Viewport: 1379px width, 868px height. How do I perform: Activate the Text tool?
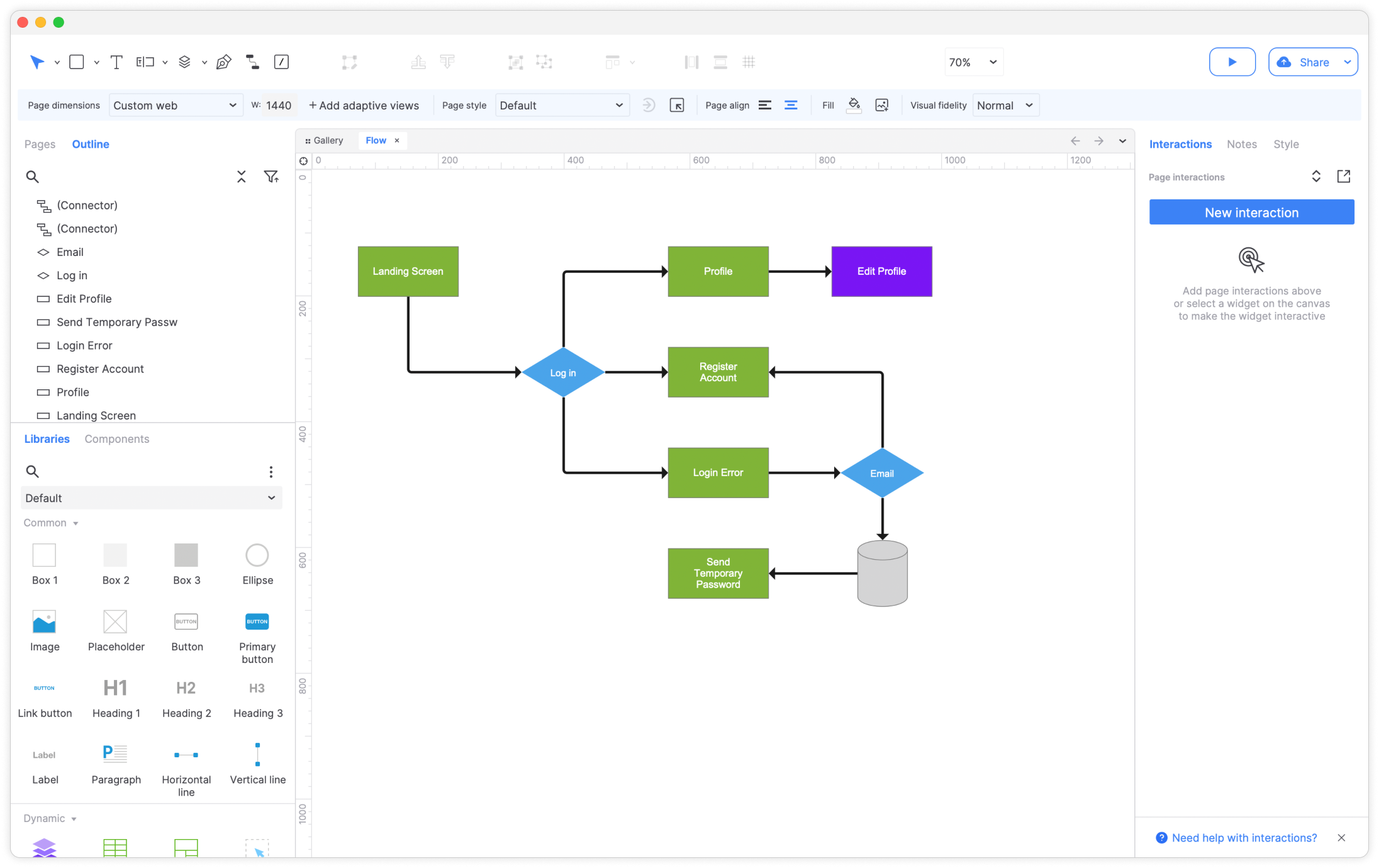click(116, 62)
